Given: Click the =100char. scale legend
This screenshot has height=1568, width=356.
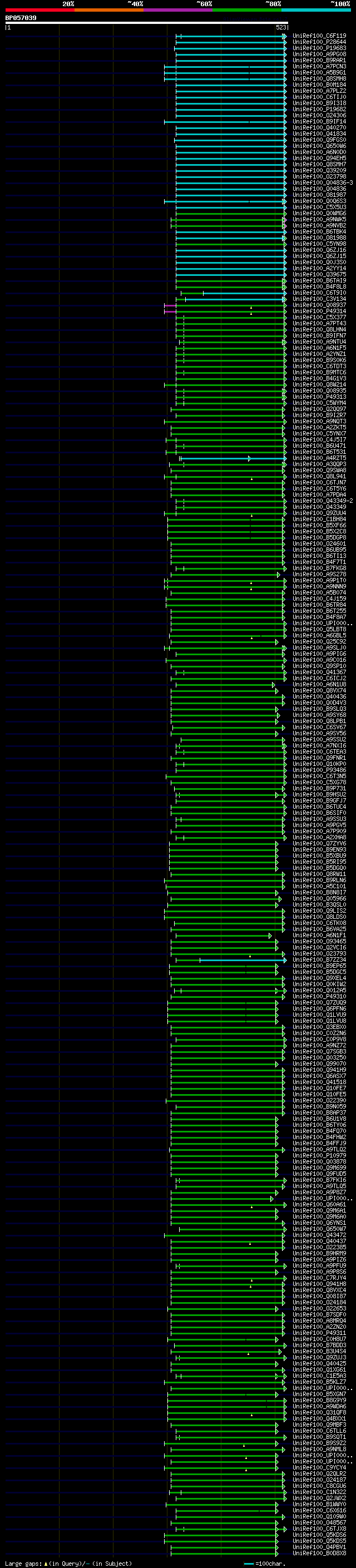Looking at the screenshot, I should pyautogui.click(x=265, y=1564).
